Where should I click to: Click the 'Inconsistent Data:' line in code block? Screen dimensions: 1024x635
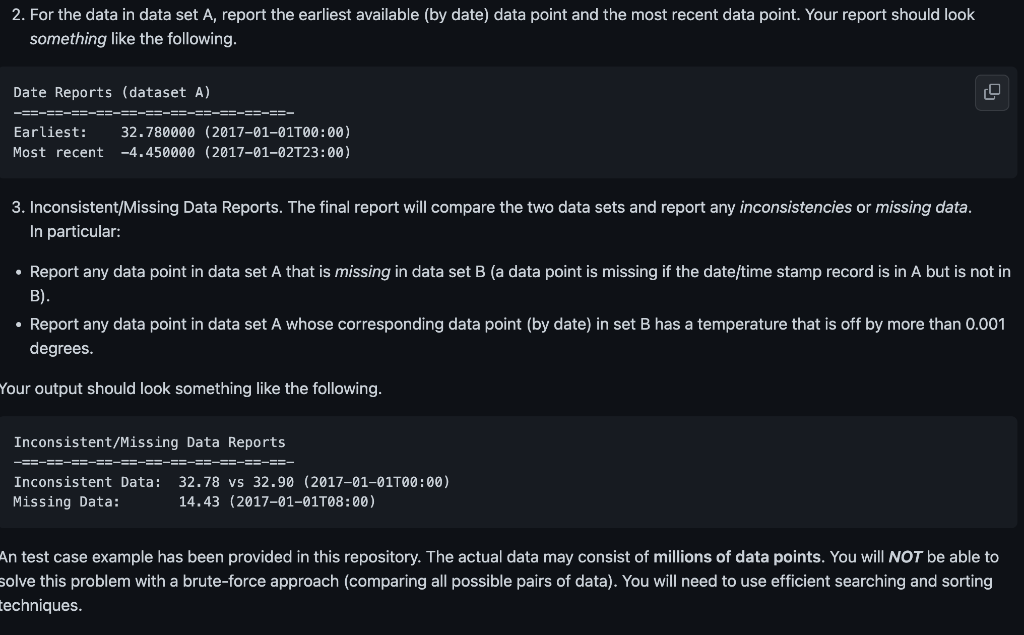click(x=232, y=482)
